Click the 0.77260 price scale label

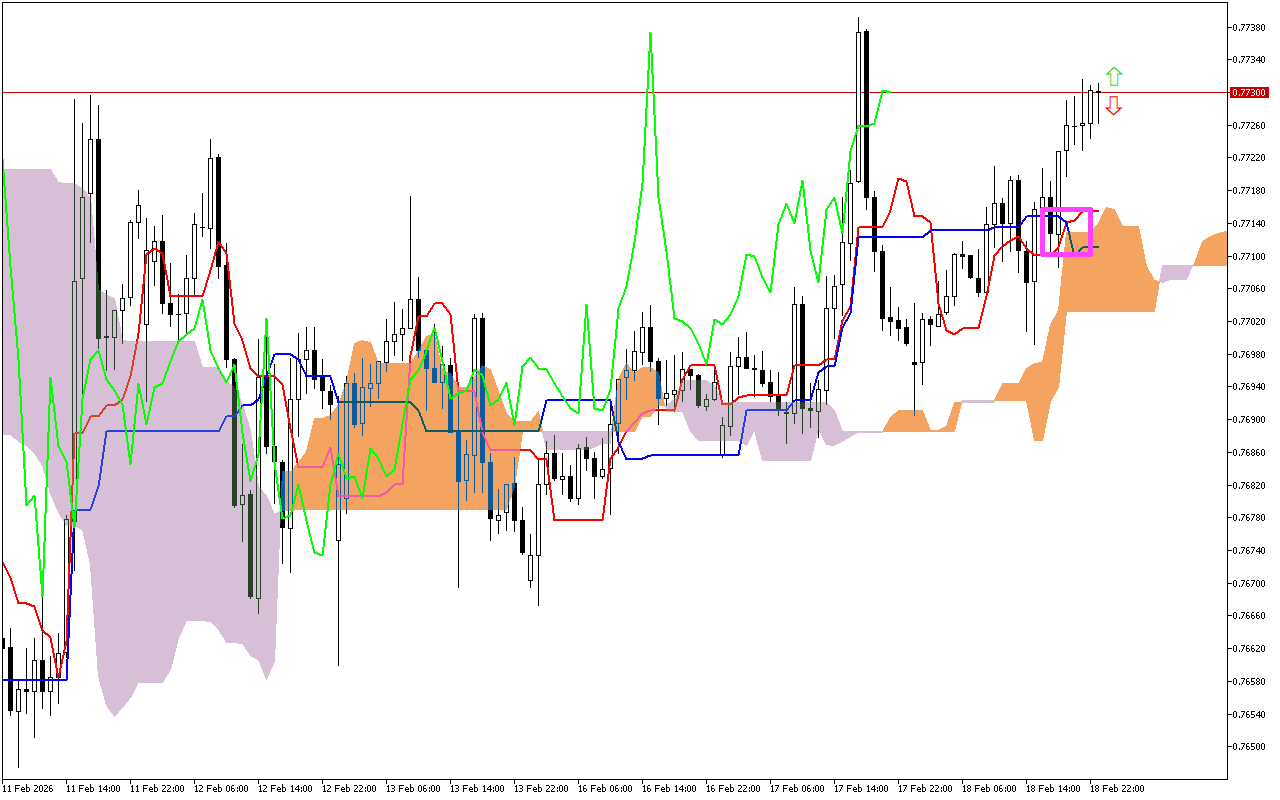coord(1252,125)
